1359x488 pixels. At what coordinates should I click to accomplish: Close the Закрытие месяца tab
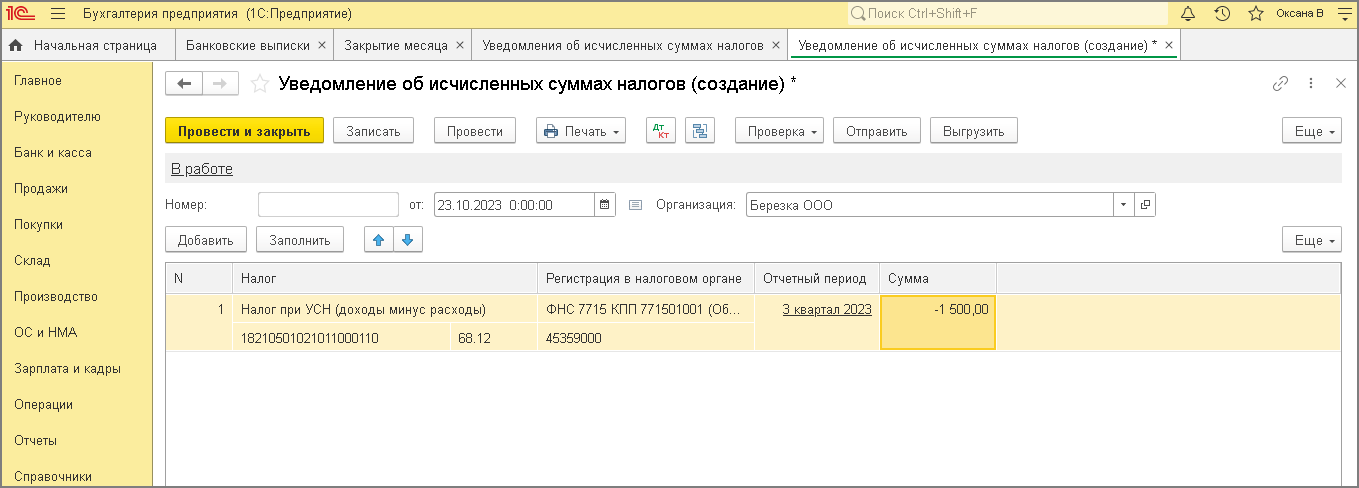pyautogui.click(x=460, y=45)
